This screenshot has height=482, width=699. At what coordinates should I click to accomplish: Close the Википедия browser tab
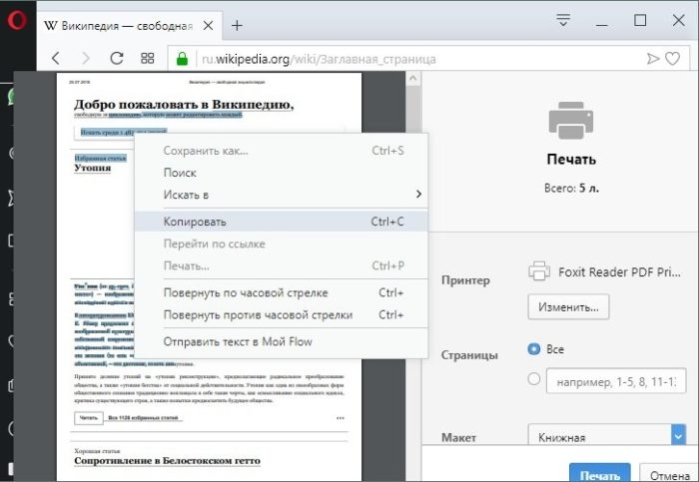(208, 26)
